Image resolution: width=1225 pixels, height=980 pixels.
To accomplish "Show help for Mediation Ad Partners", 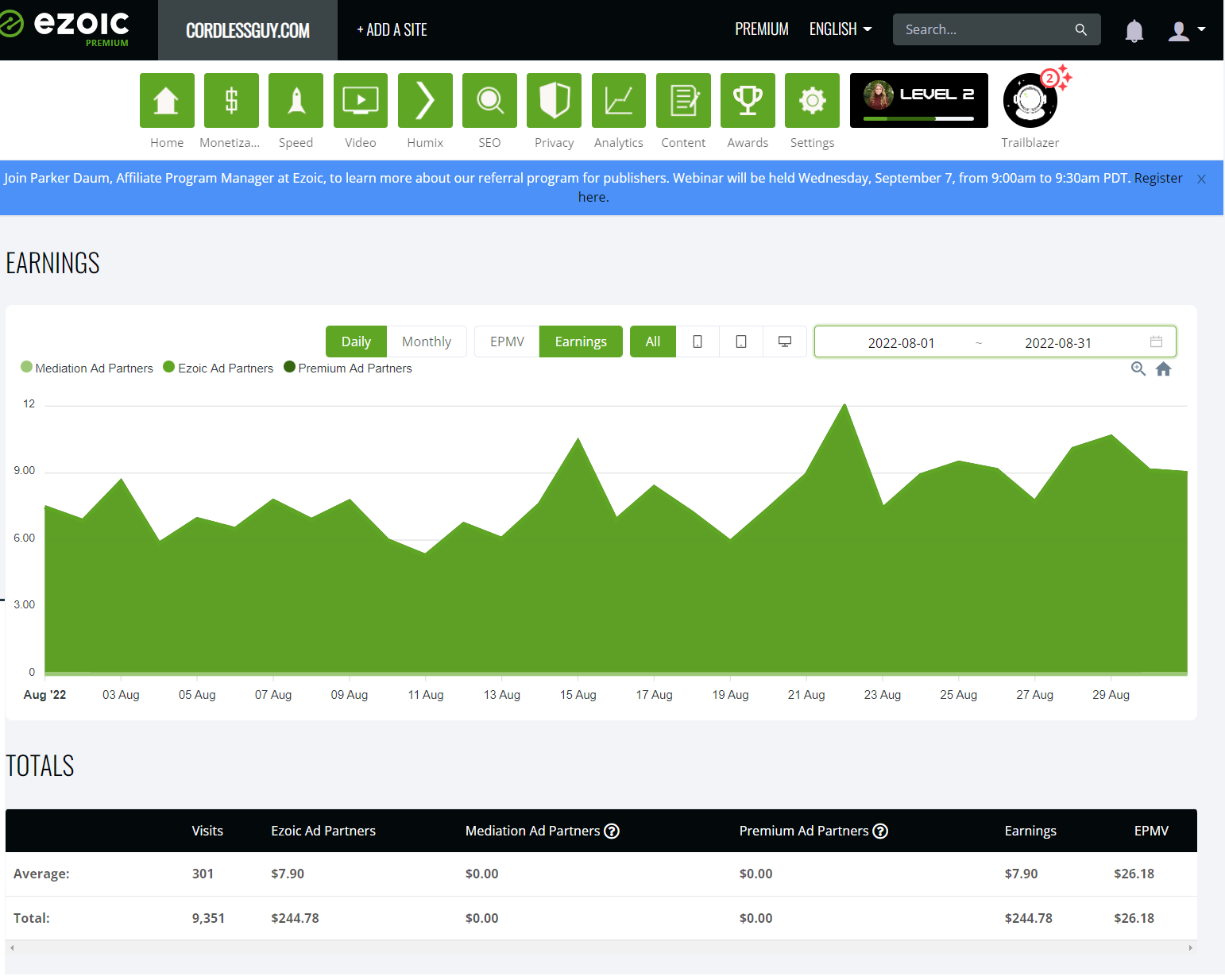I will click(612, 831).
